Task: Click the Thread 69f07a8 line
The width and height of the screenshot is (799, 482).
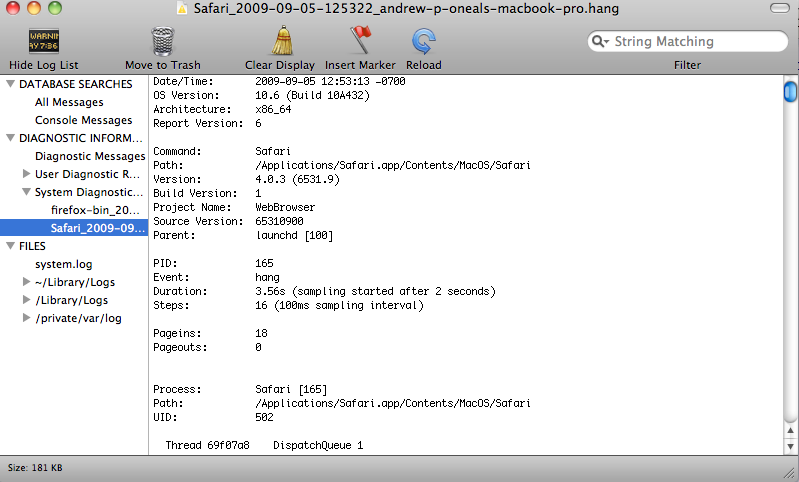Action: coord(264,445)
